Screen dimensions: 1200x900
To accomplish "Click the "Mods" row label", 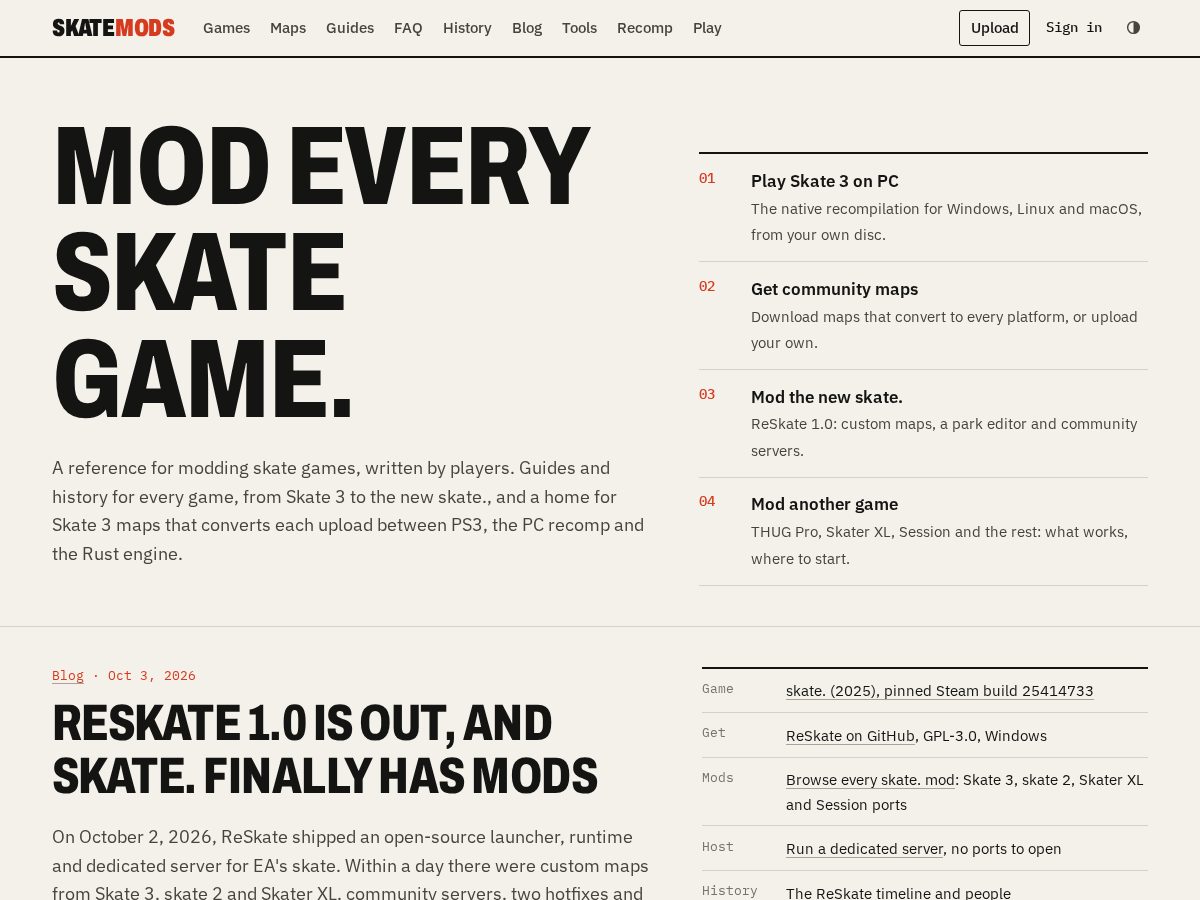I will 718,778.
